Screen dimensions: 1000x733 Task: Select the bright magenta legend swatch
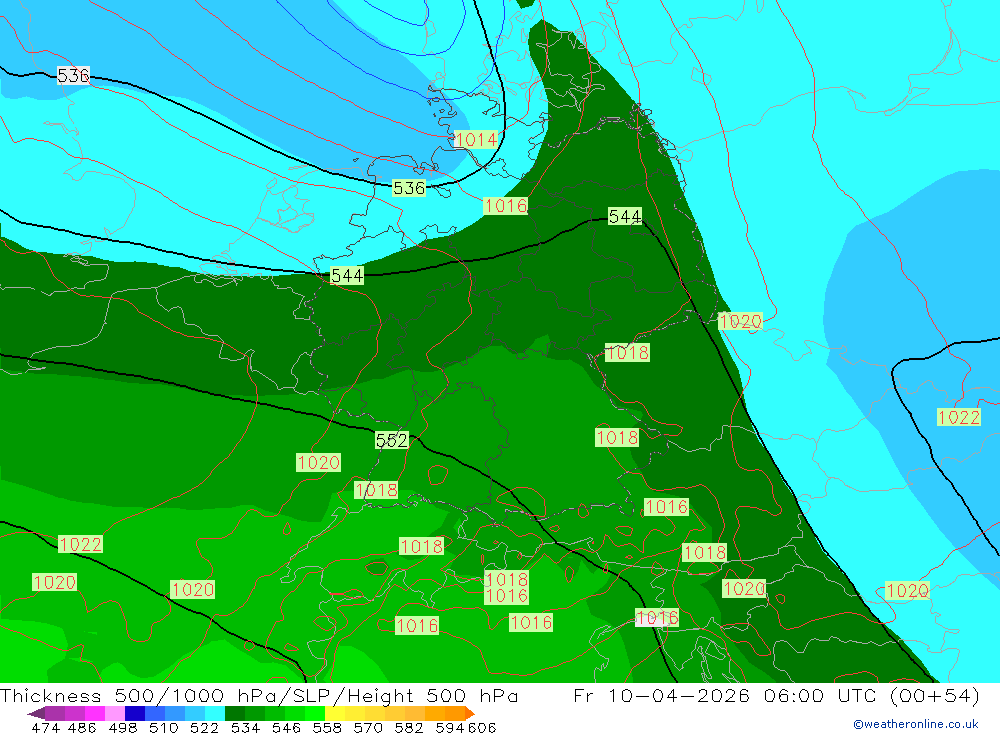[x=95, y=713]
